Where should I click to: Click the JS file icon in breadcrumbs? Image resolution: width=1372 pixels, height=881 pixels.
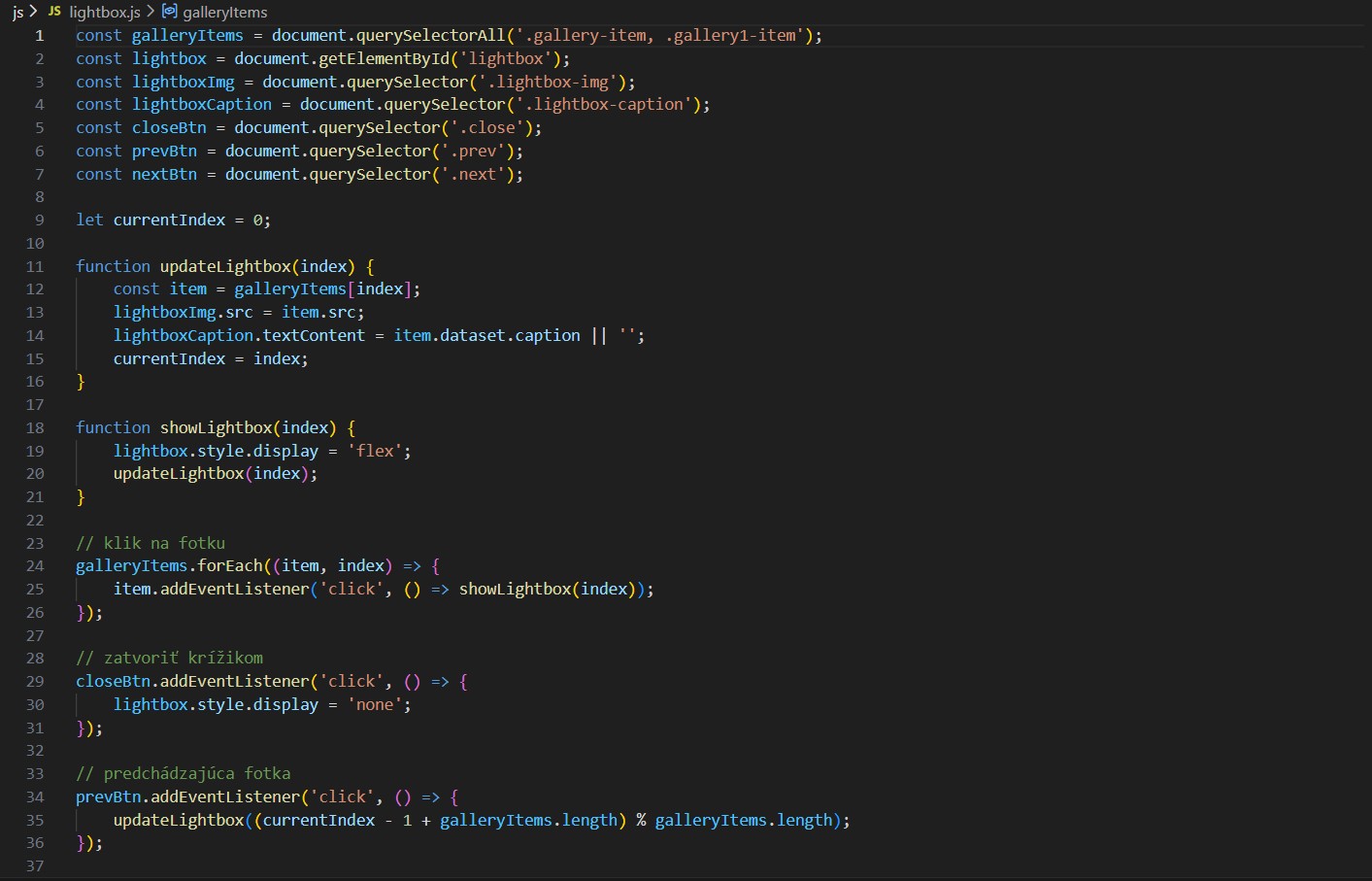tap(54, 12)
